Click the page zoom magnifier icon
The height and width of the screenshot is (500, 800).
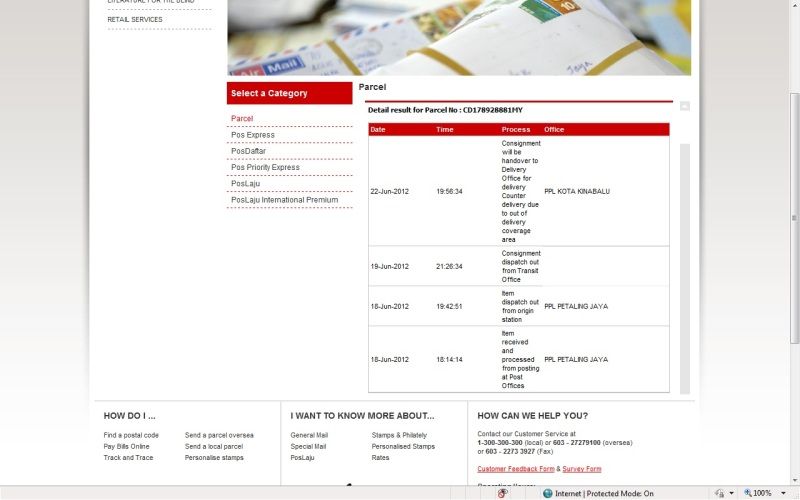pyautogui.click(x=748, y=493)
